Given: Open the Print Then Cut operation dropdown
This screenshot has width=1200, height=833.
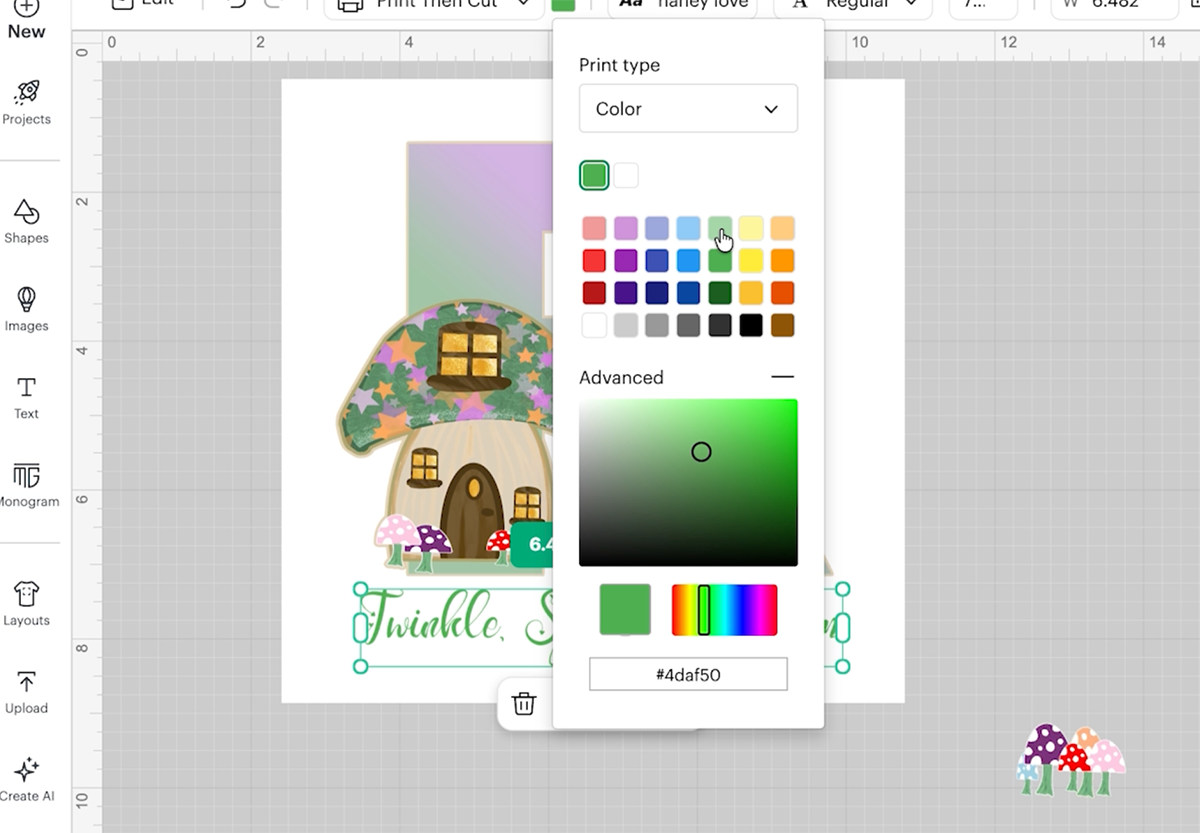Looking at the screenshot, I should [x=433, y=4].
